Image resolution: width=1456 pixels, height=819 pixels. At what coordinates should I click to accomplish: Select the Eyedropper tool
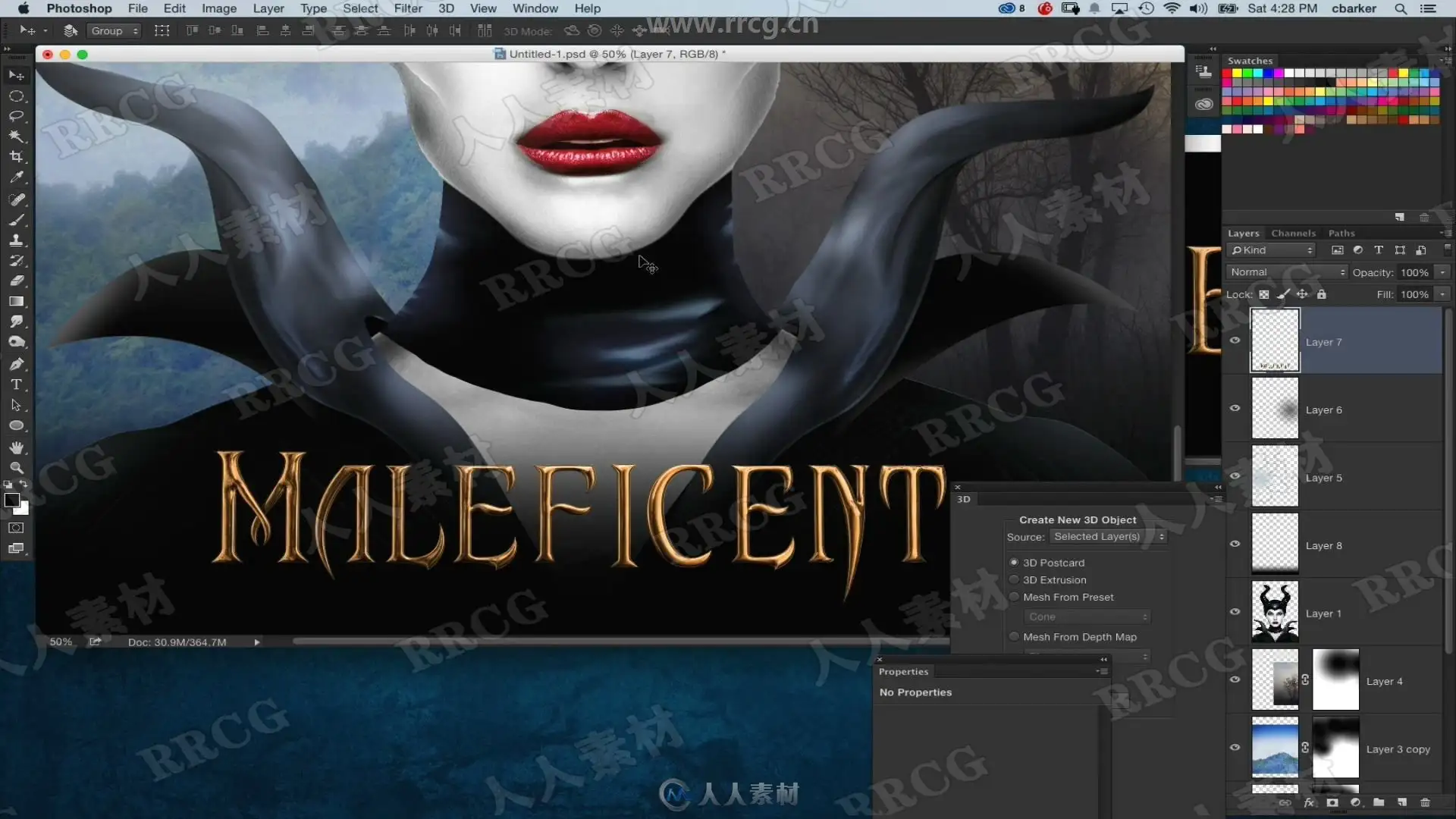coord(16,177)
